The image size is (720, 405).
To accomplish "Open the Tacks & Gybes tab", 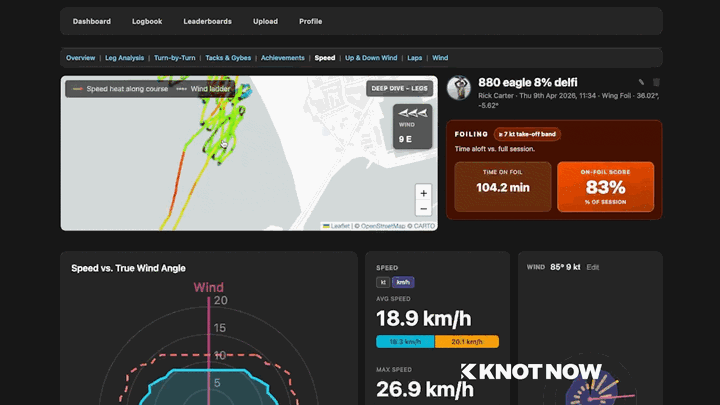I will (228, 58).
